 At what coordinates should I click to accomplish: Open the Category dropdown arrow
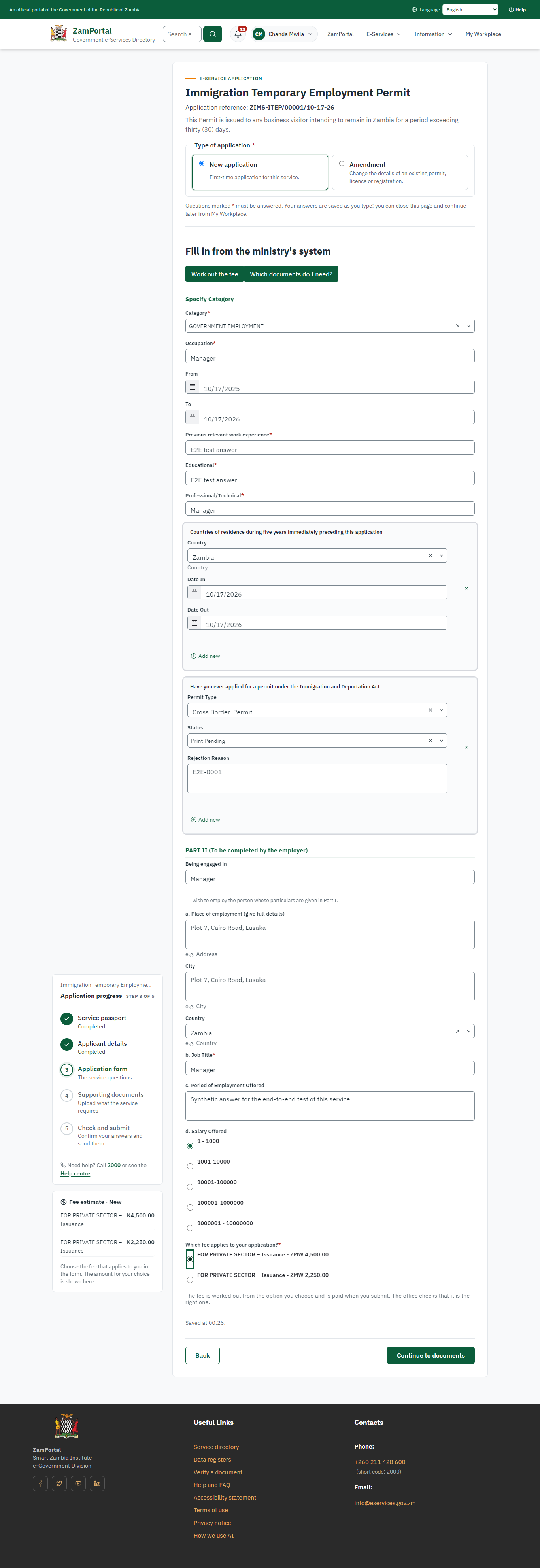tap(469, 326)
